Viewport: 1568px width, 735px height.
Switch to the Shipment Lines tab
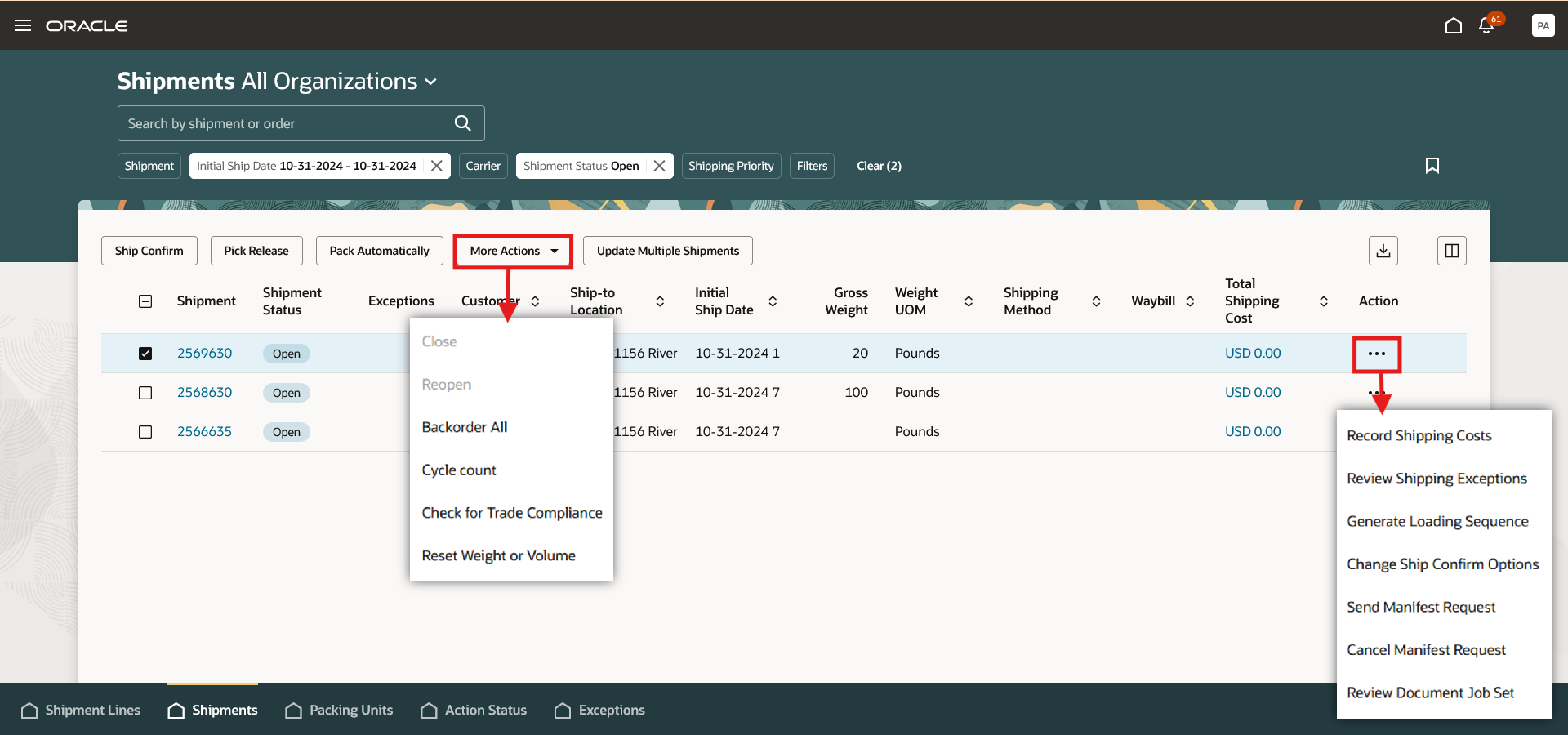[x=80, y=710]
